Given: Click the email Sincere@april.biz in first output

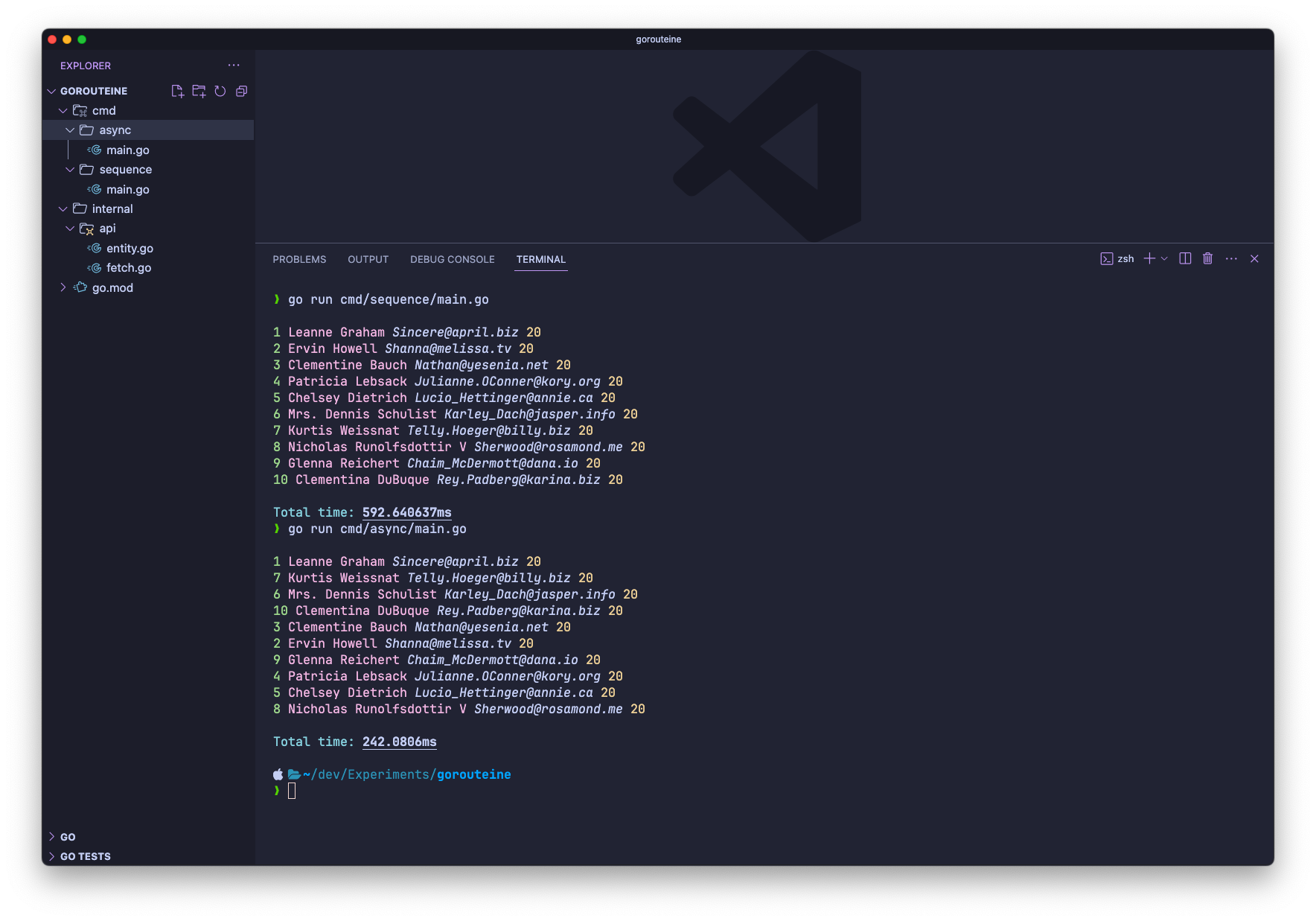Looking at the screenshot, I should (x=455, y=332).
